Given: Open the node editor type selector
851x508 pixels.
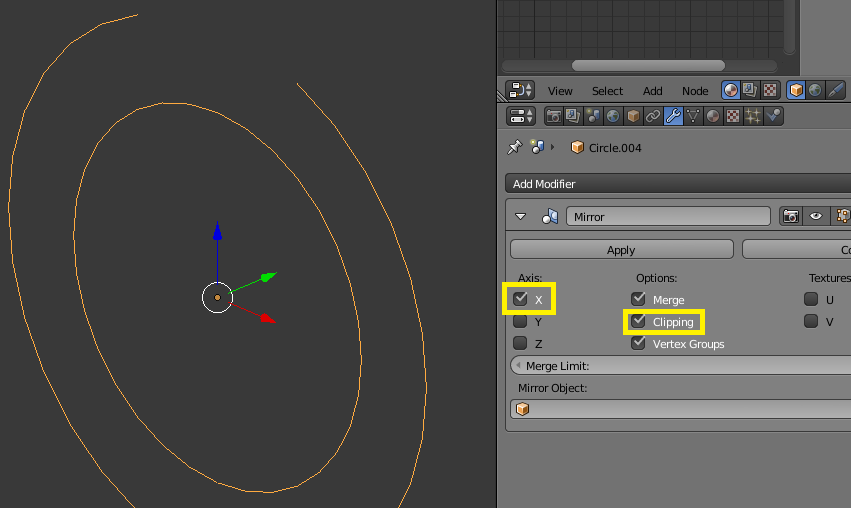Looking at the screenshot, I should [x=520, y=90].
